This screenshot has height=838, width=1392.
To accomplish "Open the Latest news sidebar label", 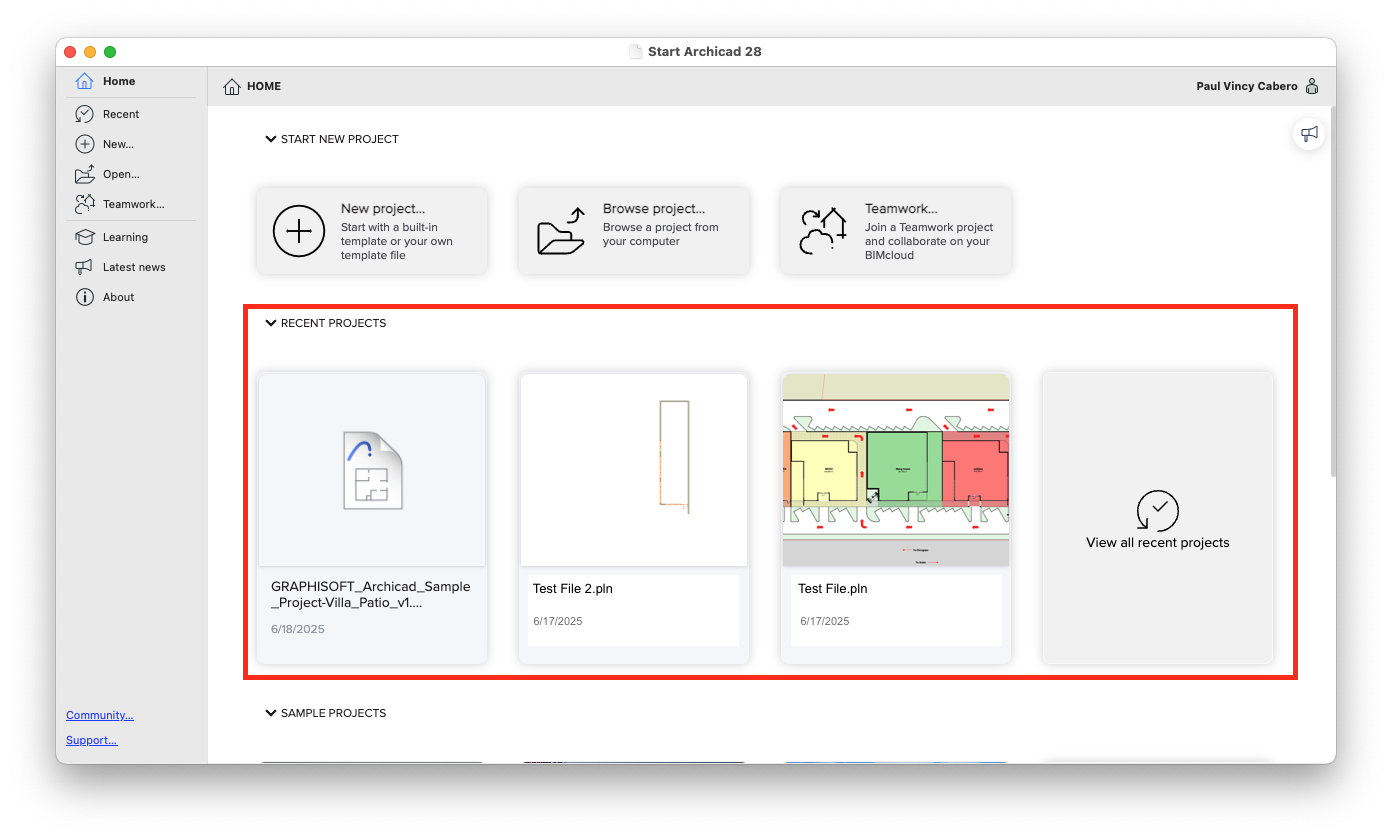I will pyautogui.click(x=134, y=267).
